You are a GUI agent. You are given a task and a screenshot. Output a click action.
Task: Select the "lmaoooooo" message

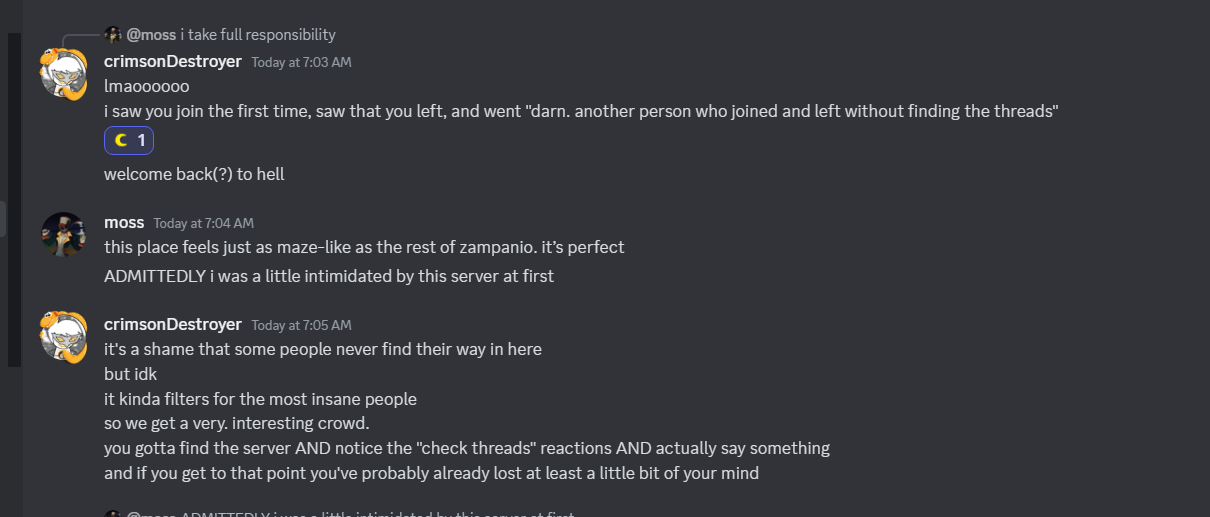(147, 86)
